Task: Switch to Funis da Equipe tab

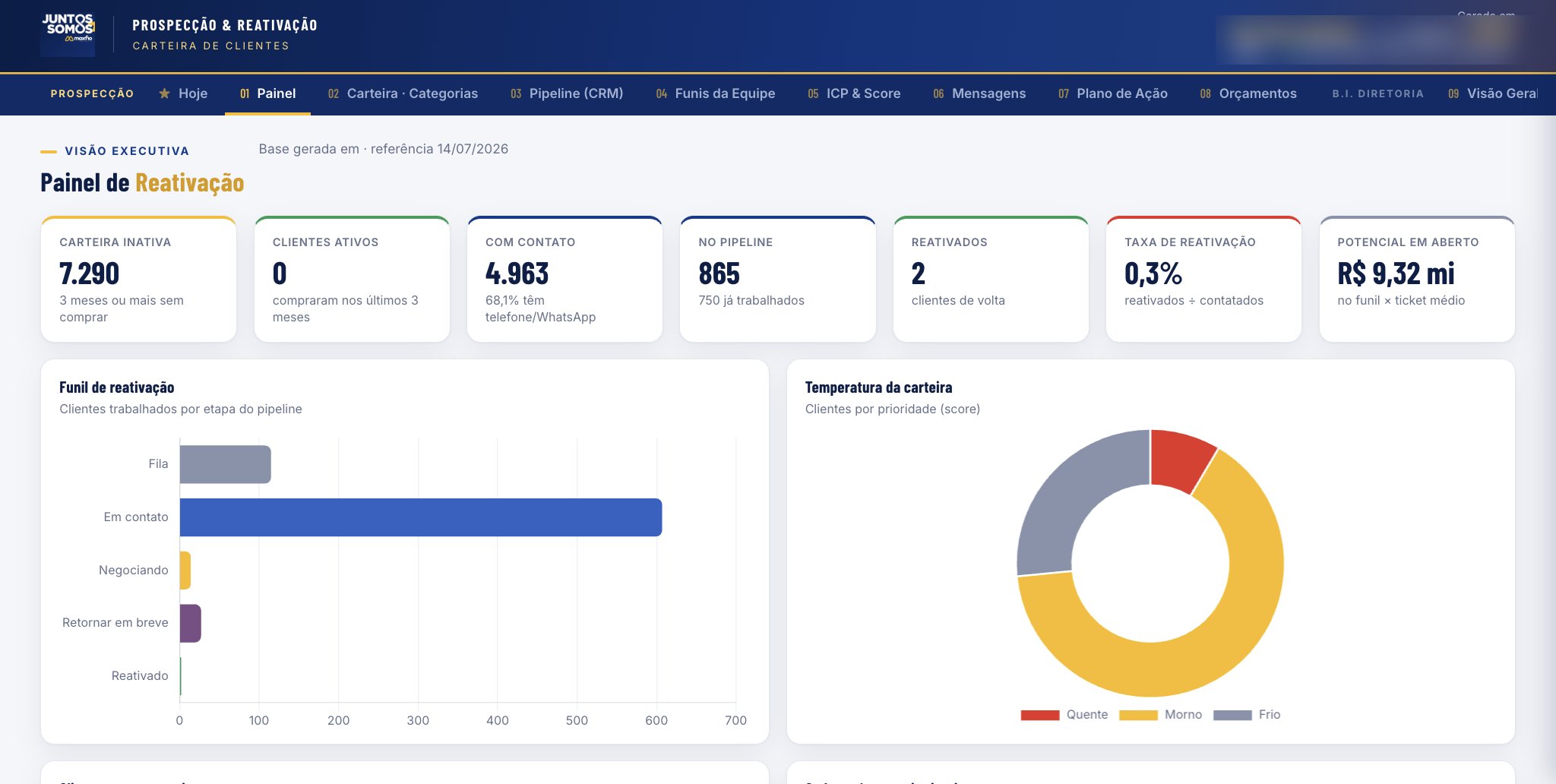Action: [x=716, y=93]
